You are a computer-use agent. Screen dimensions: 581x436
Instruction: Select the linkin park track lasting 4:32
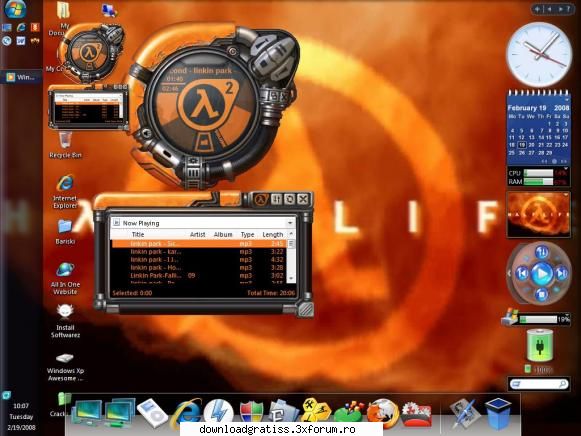pyautogui.click(x=199, y=260)
